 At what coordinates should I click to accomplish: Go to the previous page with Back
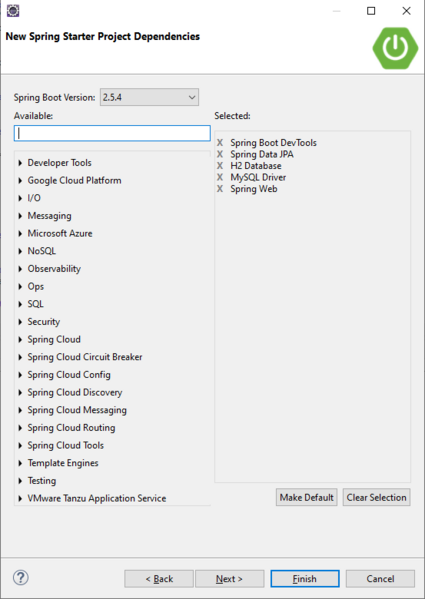pyautogui.click(x=159, y=579)
